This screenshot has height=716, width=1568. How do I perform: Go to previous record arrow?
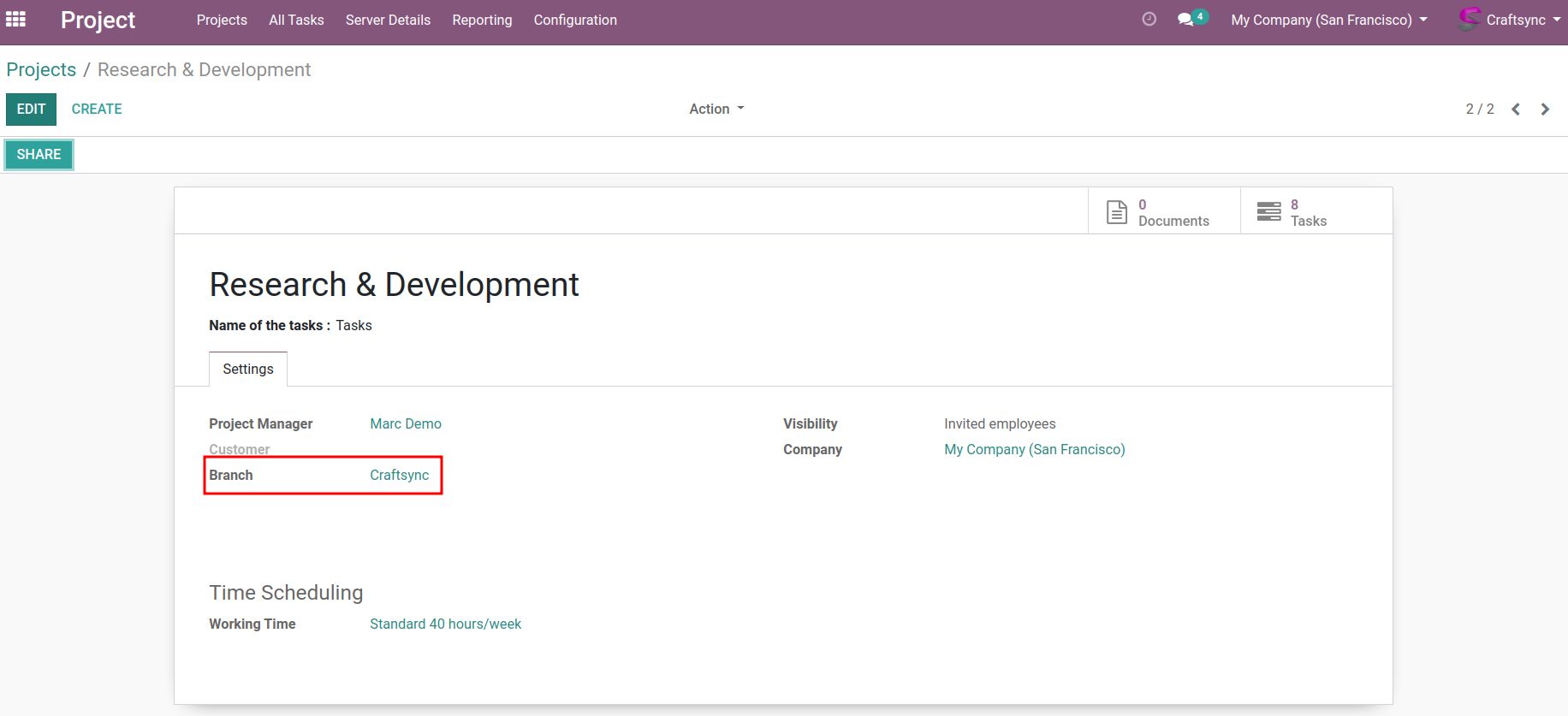(x=1516, y=109)
